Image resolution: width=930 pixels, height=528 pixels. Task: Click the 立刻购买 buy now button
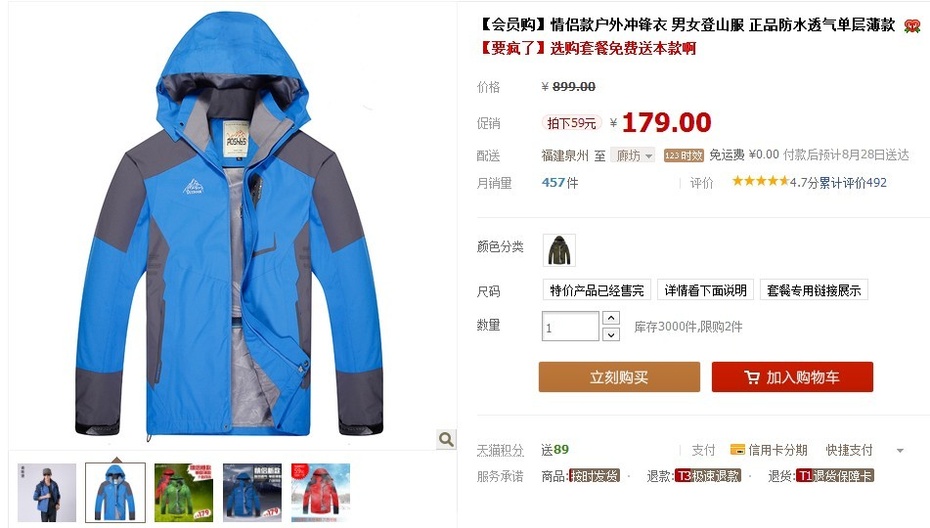click(619, 377)
